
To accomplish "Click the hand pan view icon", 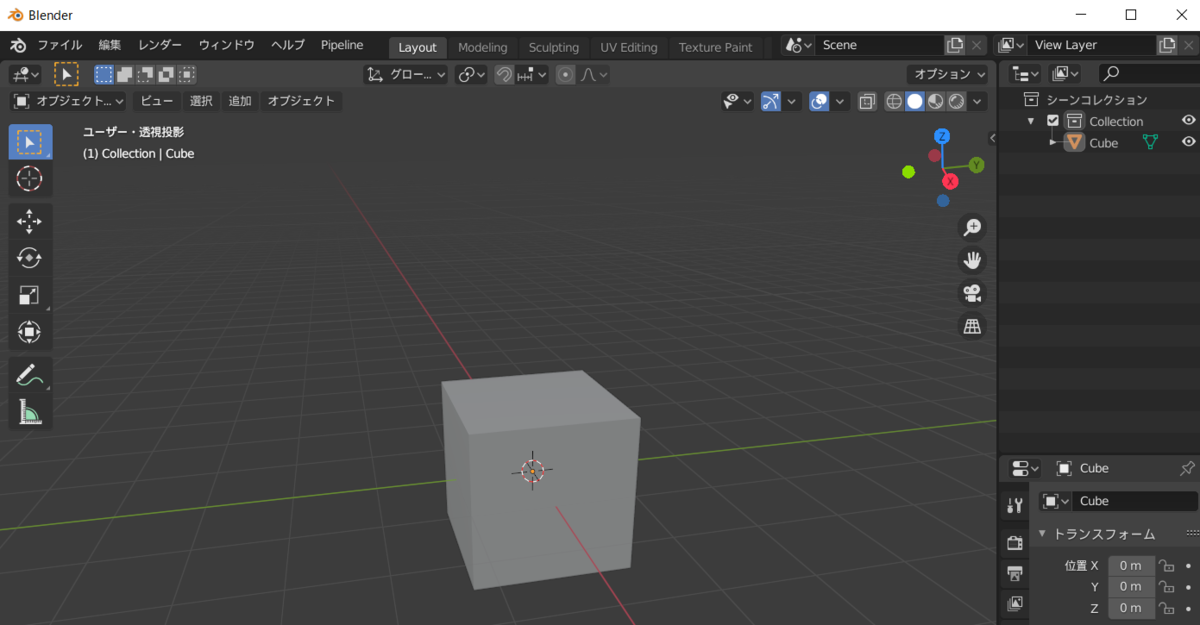I will pos(972,261).
